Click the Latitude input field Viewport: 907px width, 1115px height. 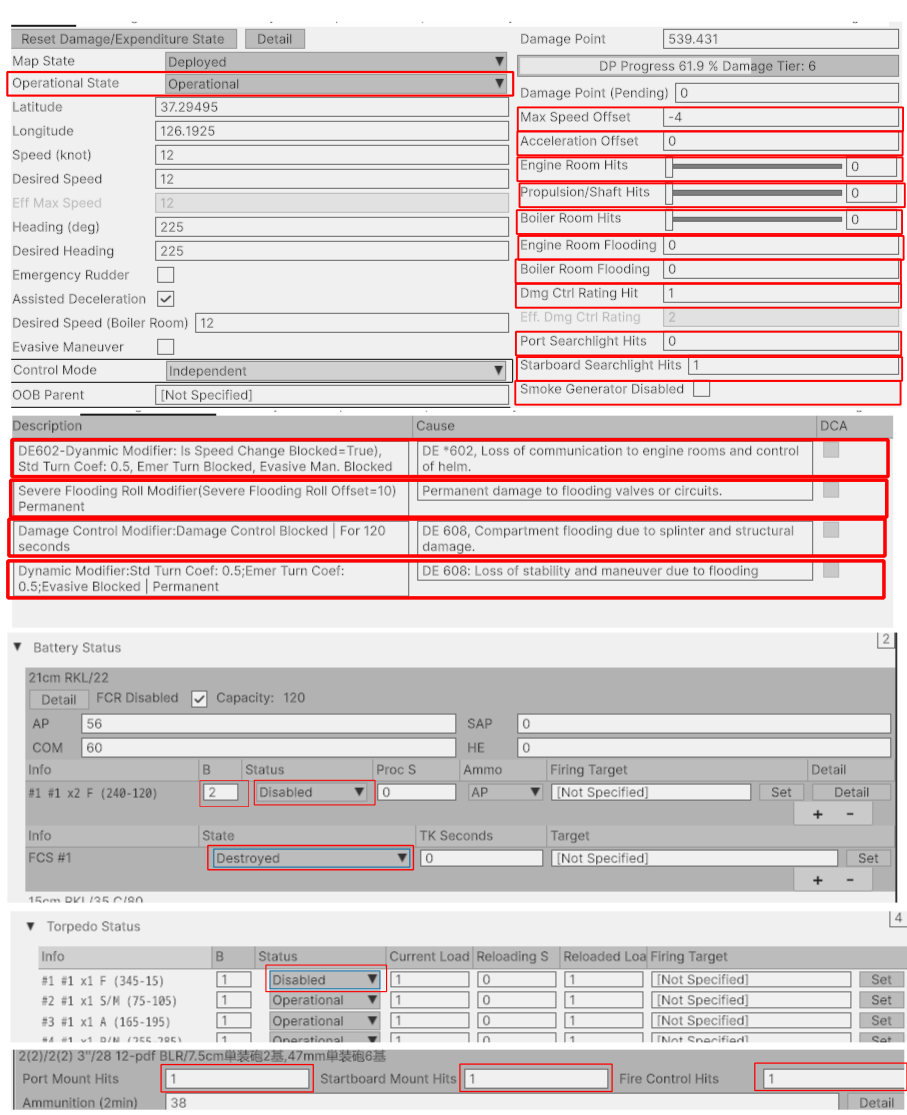331,107
